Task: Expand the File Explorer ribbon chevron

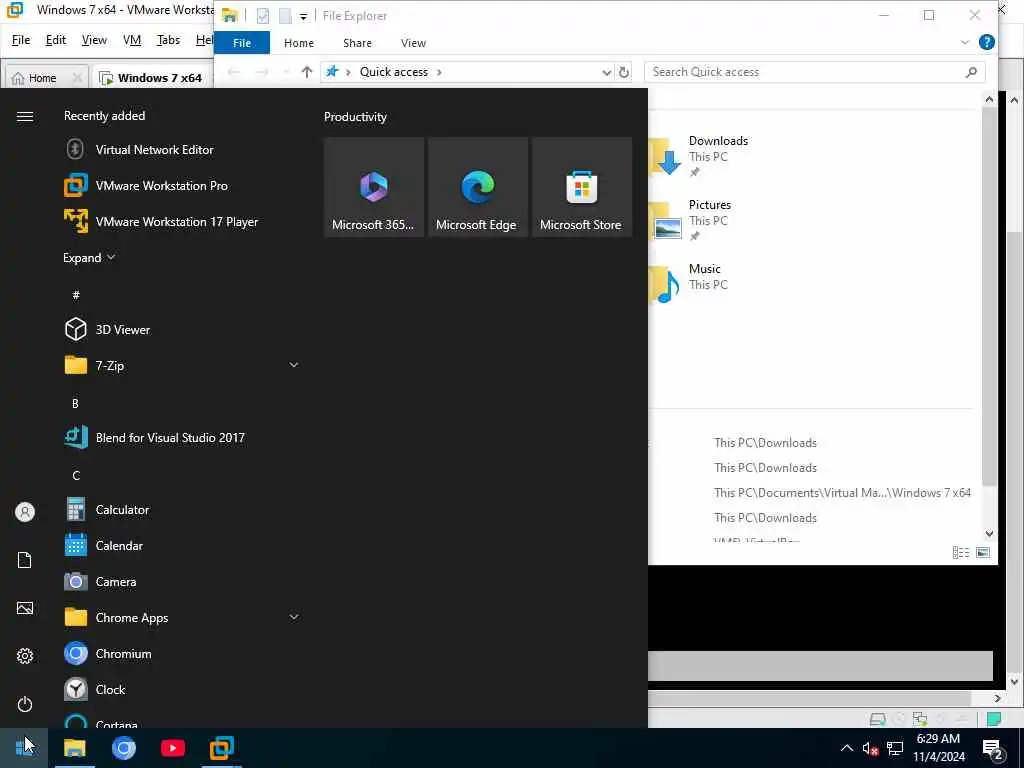Action: tap(965, 42)
